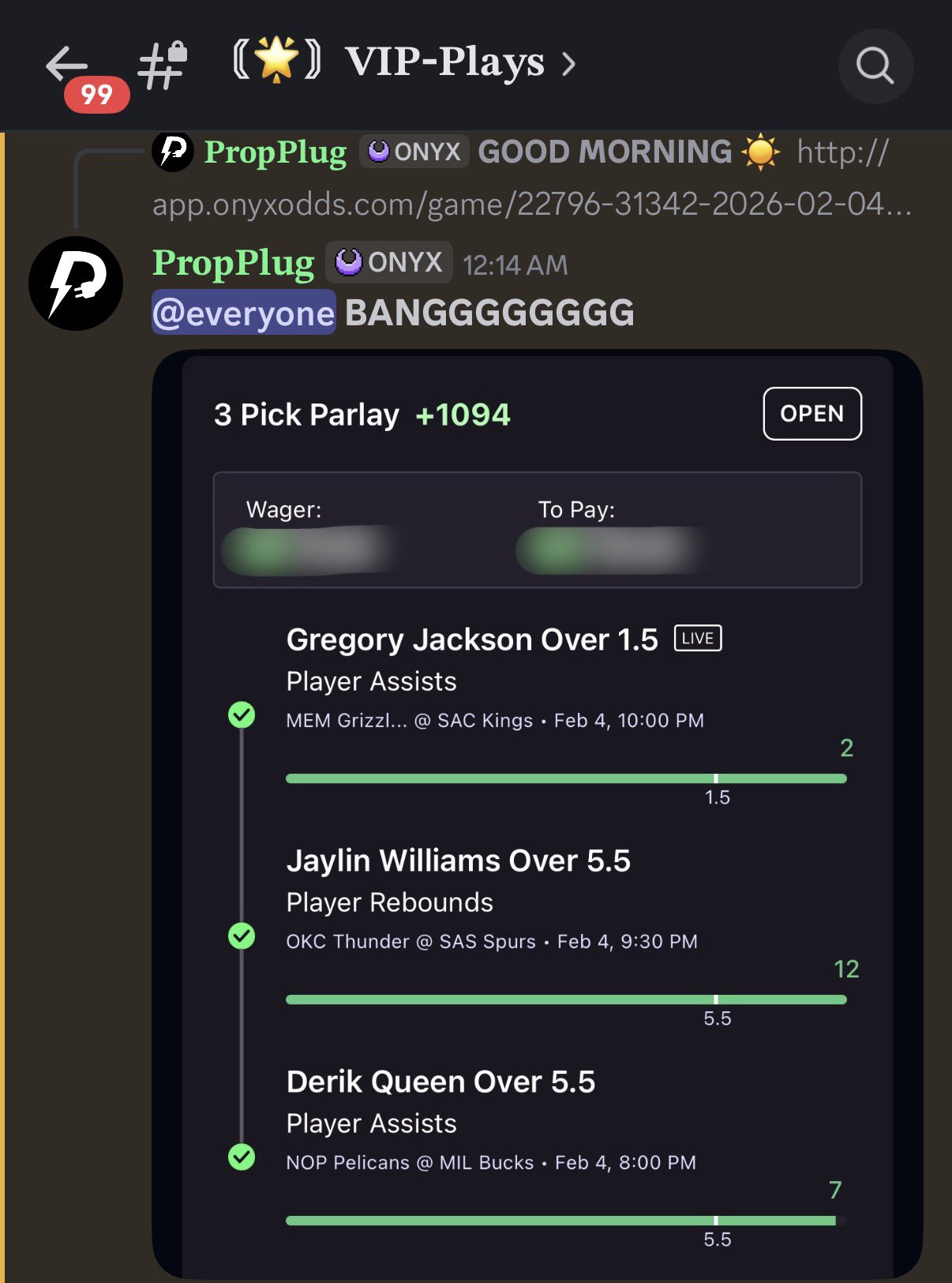Select the PropPlug username

pyautogui.click(x=234, y=263)
